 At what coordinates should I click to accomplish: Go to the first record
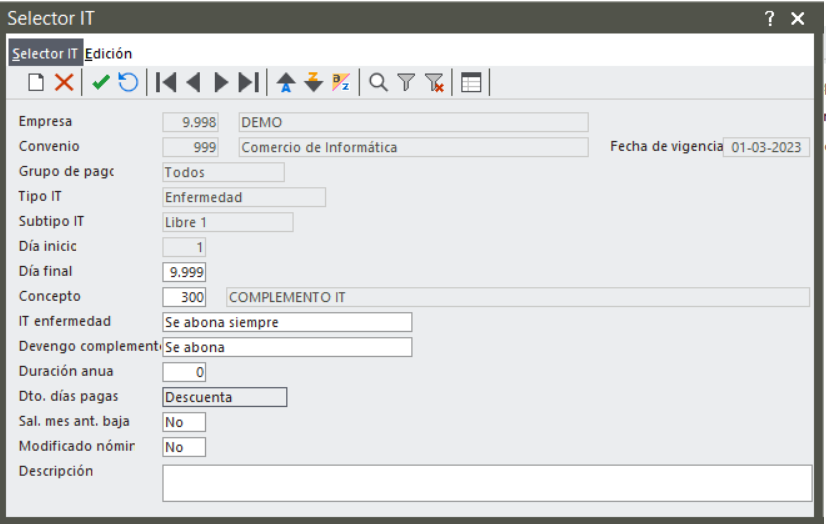166,83
